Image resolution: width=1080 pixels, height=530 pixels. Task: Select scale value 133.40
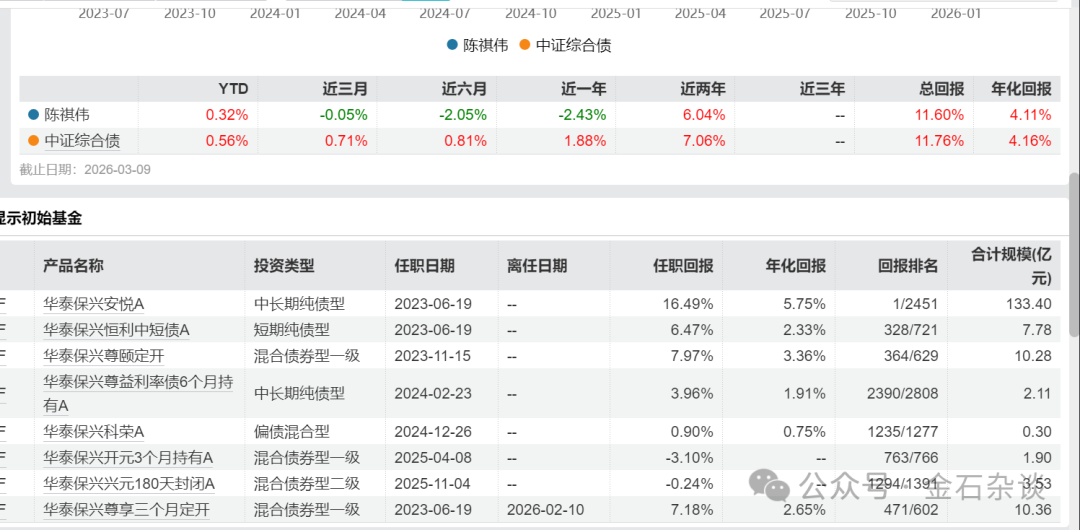1030,303
